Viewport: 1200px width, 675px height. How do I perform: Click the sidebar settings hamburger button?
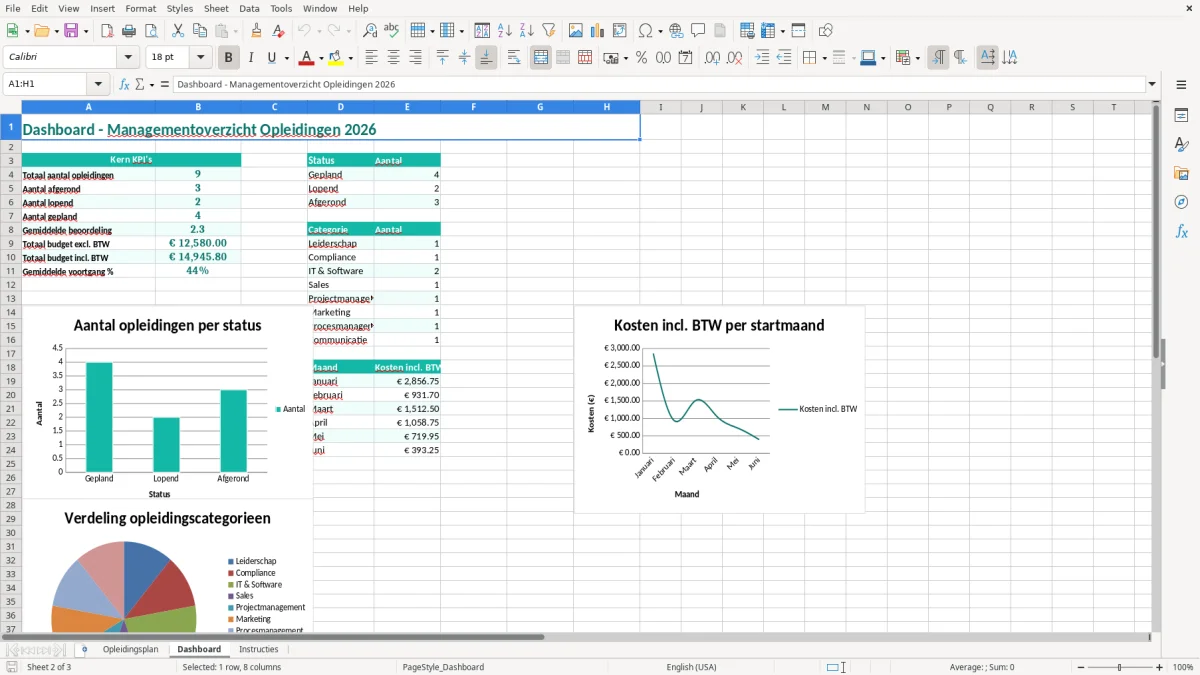point(1181,85)
